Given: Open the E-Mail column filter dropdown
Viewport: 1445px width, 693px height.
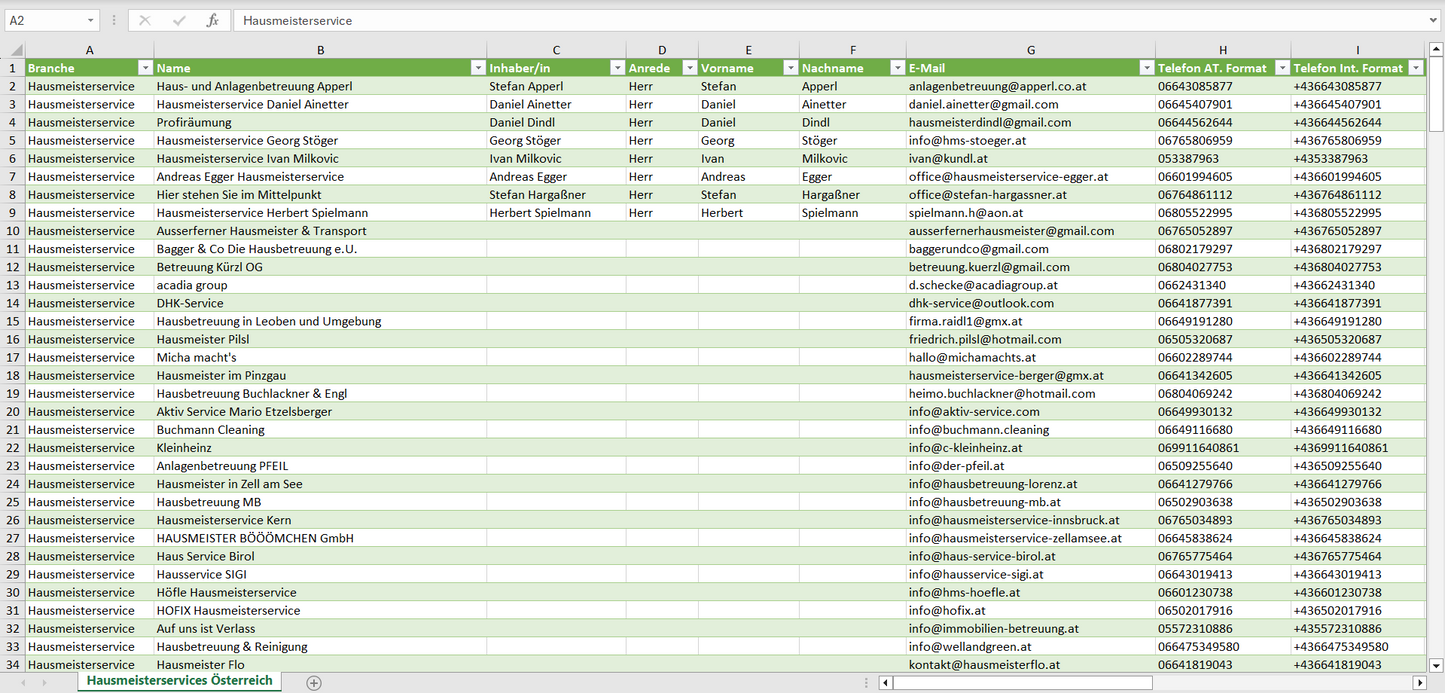Looking at the screenshot, I should pyautogui.click(x=1146, y=68).
